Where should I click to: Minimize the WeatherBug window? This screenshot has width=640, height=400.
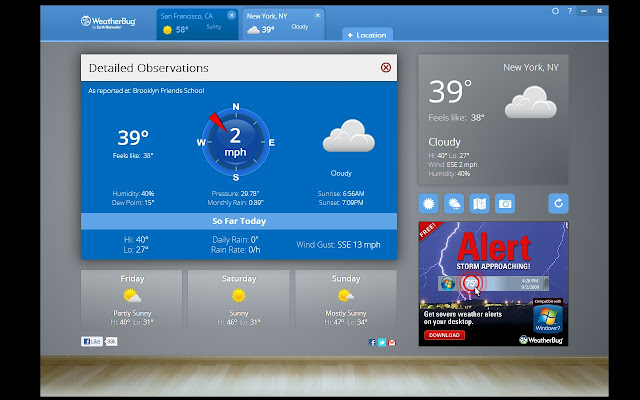point(584,11)
